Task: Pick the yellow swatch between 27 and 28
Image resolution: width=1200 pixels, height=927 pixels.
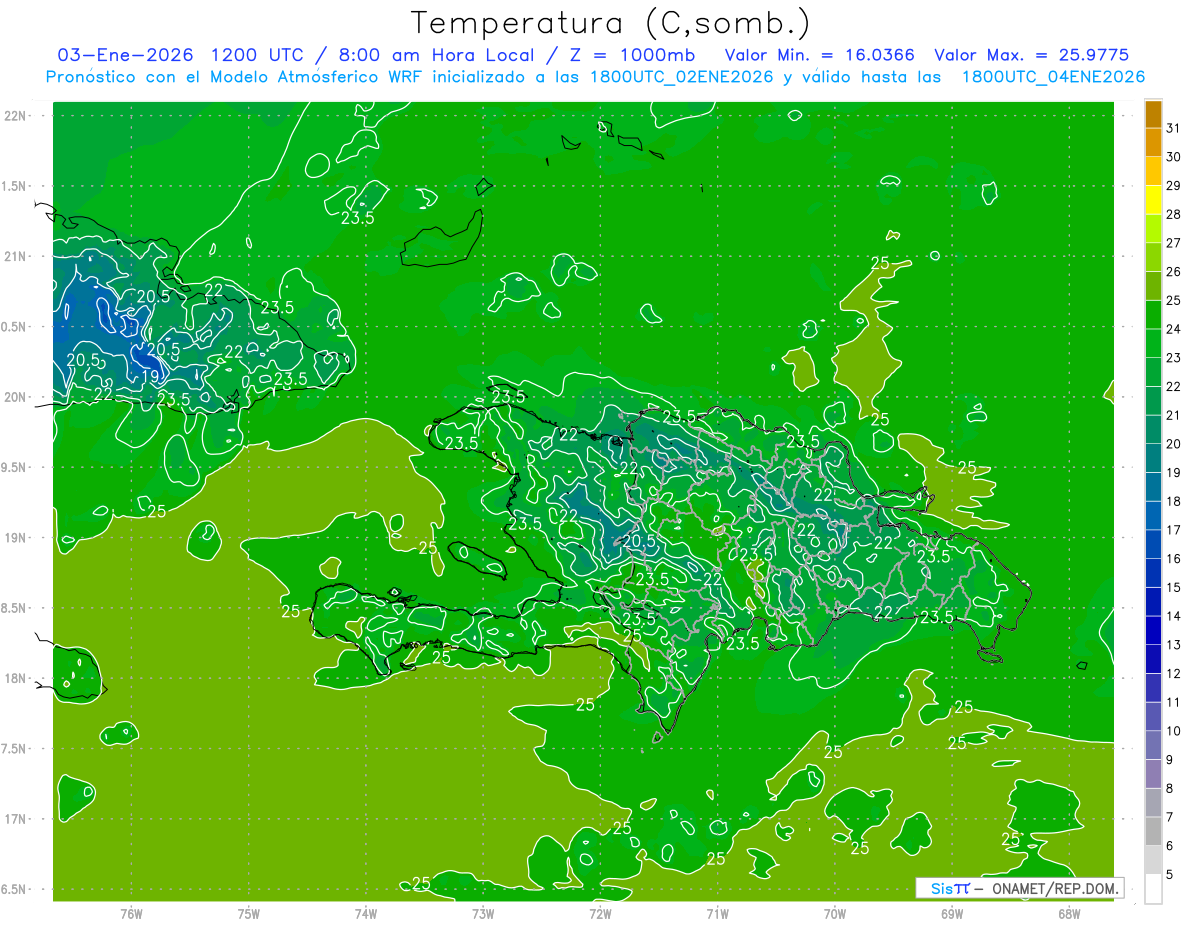Action: tap(1153, 228)
